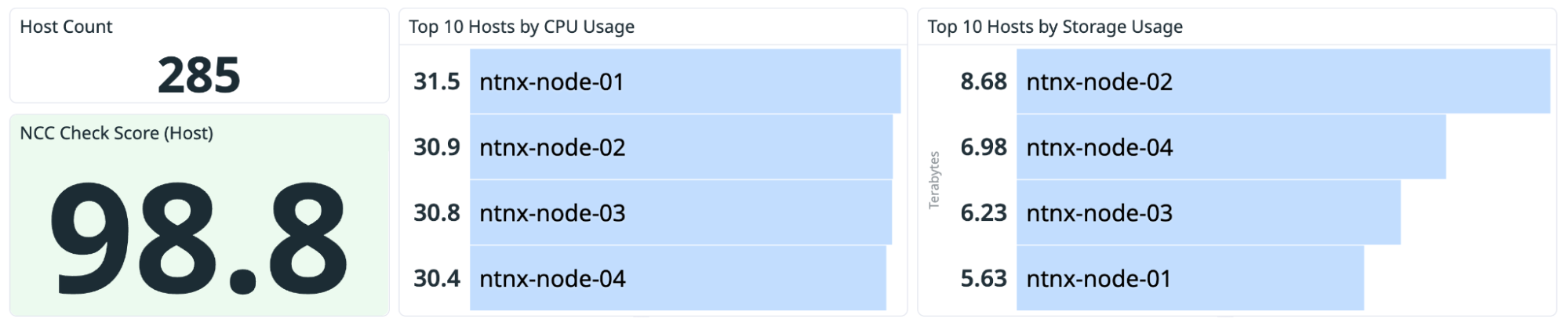Image resolution: width=1568 pixels, height=322 pixels.
Task: Select the 5.63 storage usage value
Action: point(984,279)
